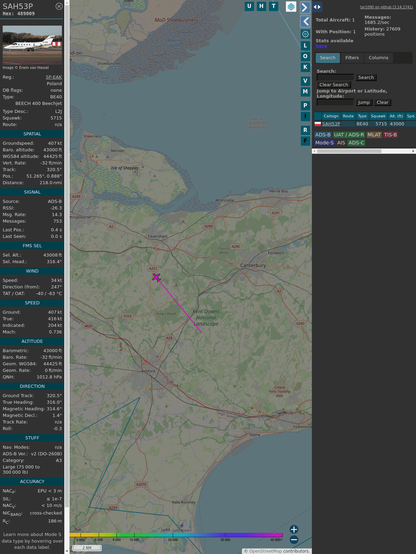
Task: Click the R map button
Action: [305, 130]
